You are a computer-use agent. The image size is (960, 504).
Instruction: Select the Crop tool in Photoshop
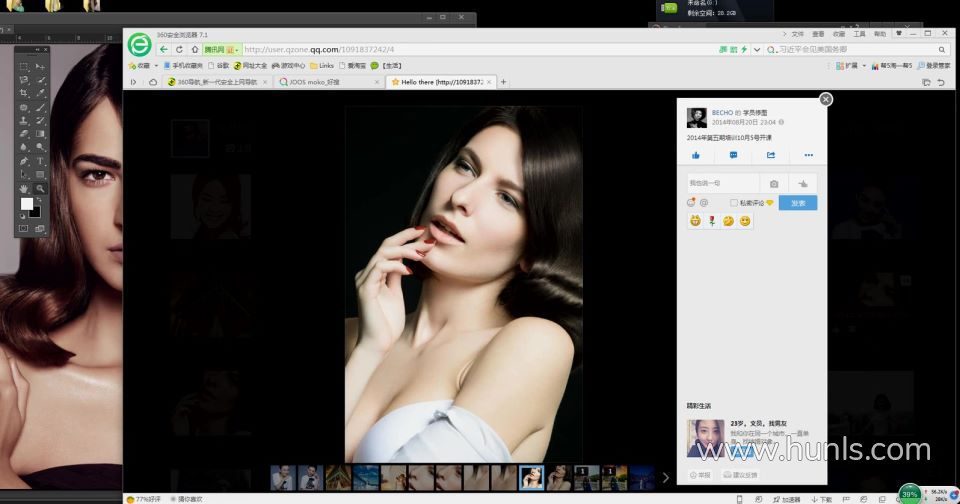pyautogui.click(x=23, y=93)
